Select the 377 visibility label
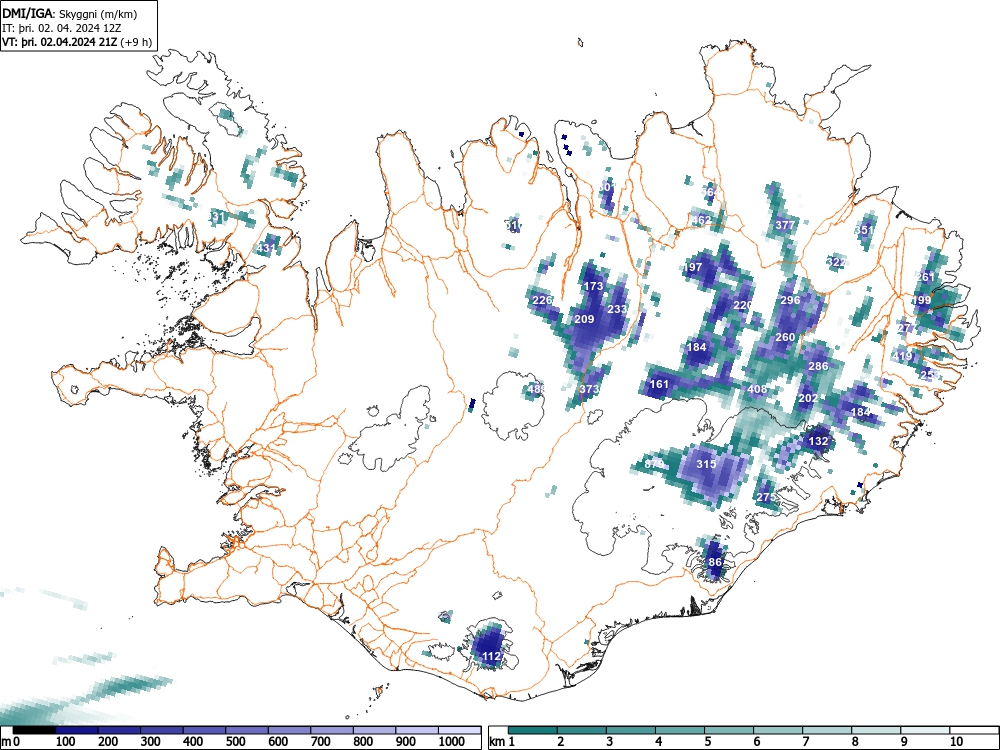The image size is (1000, 750). pyautogui.click(x=785, y=224)
